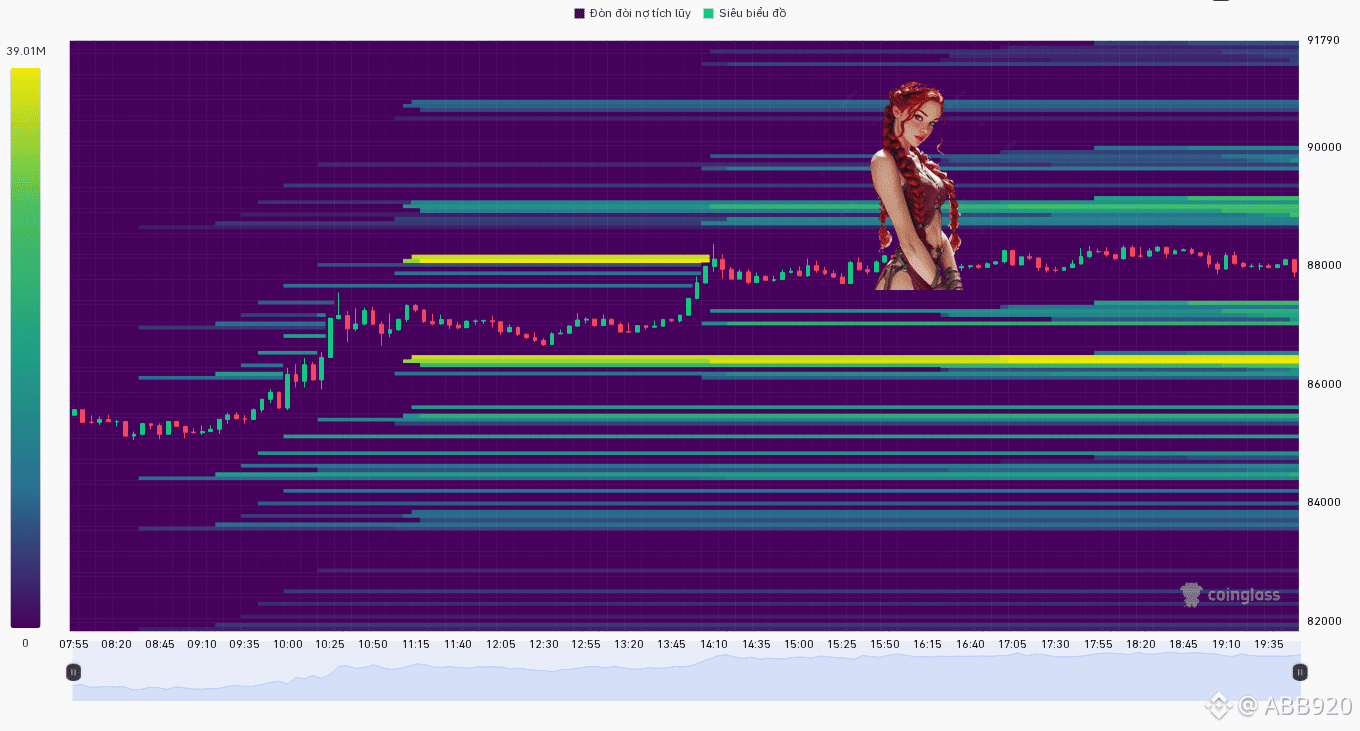Click the bright yellow liquidation band near 88000
The image size is (1360, 731).
click(x=557, y=259)
